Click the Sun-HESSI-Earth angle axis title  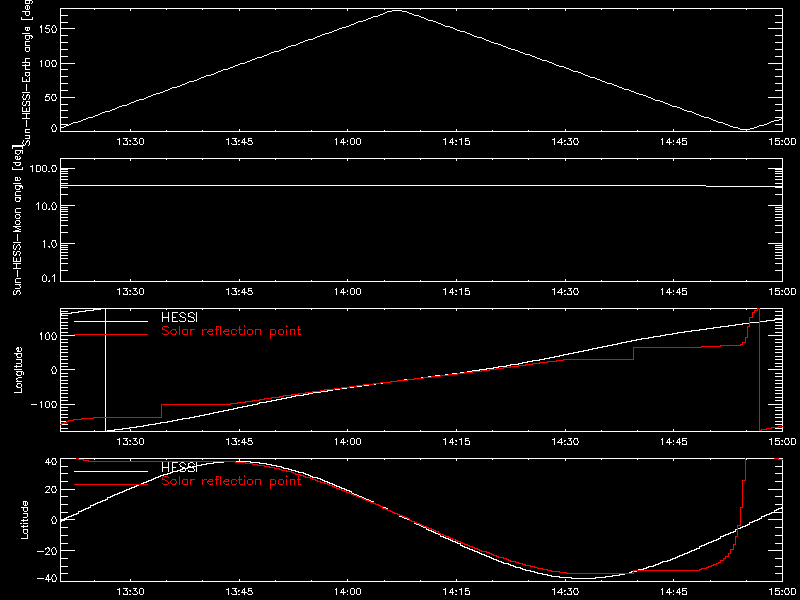pos(29,71)
